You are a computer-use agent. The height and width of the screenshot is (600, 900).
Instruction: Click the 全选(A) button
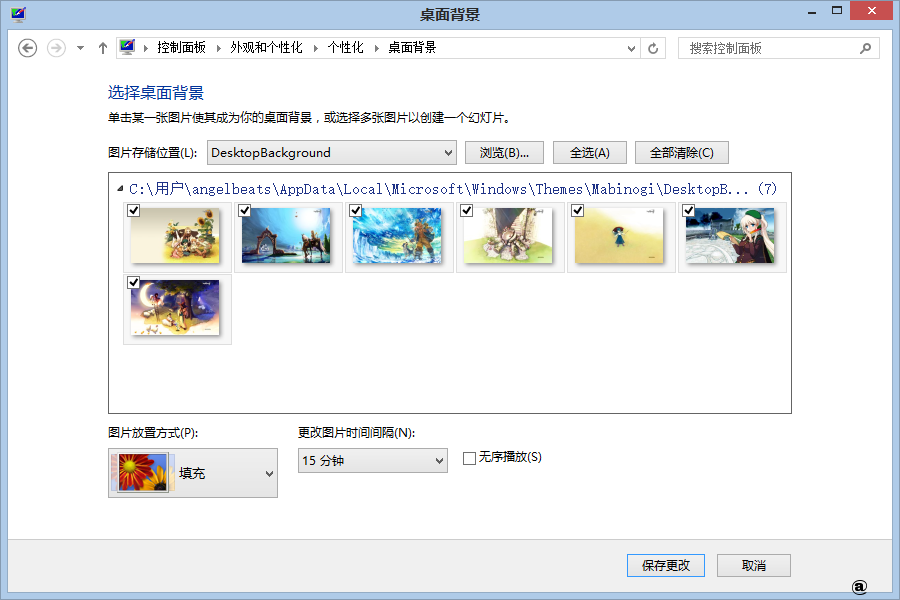(x=589, y=153)
